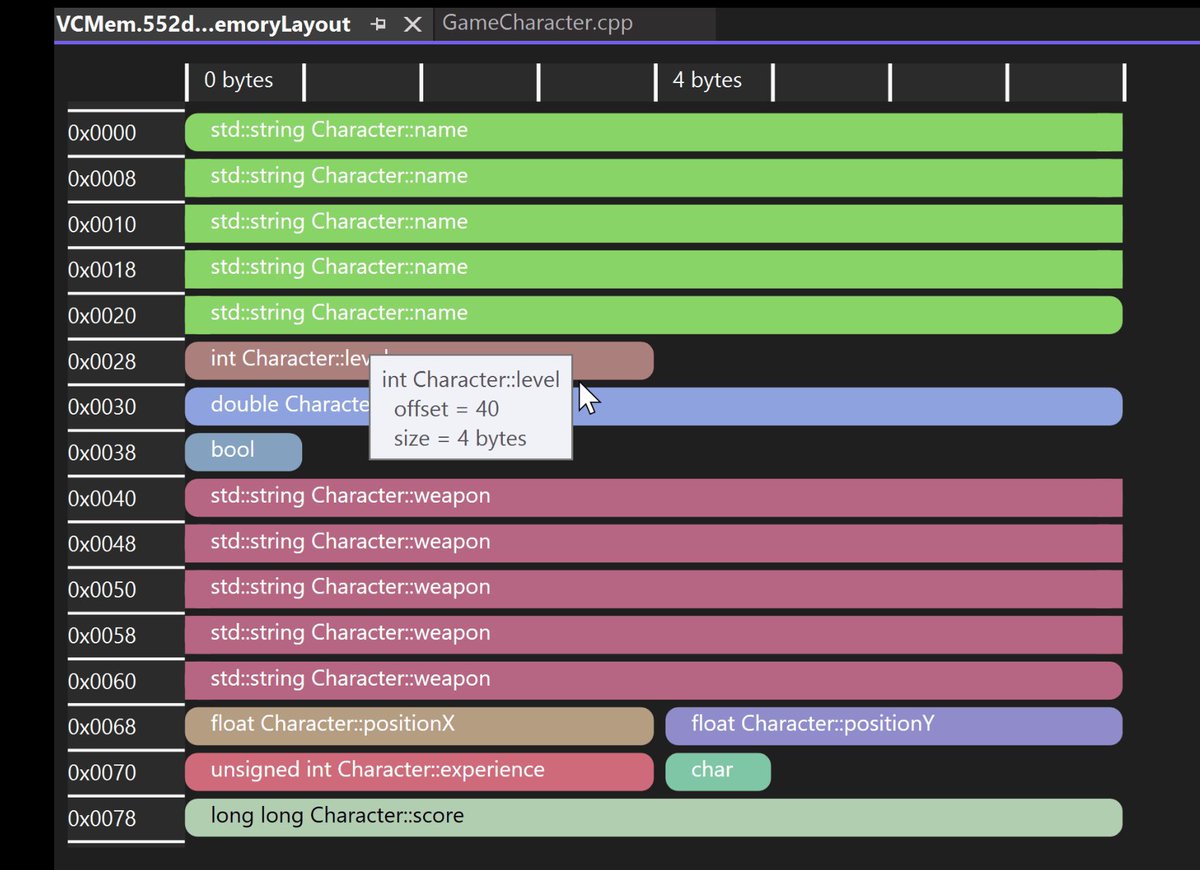Click the 0x0070 address label
This screenshot has height=870, width=1200.
point(102,773)
